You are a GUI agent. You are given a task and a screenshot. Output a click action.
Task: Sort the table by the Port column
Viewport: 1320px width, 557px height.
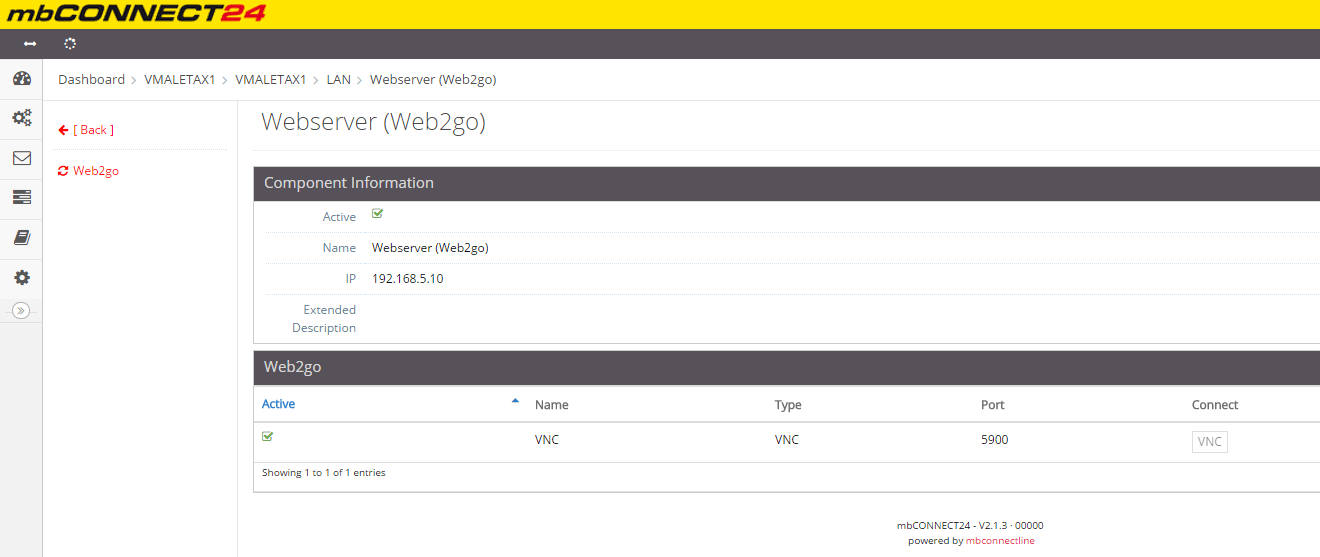(x=993, y=405)
